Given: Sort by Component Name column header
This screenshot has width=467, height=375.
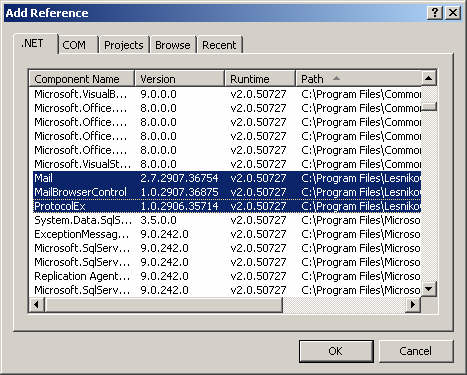Looking at the screenshot, I should pyautogui.click(x=82, y=79).
